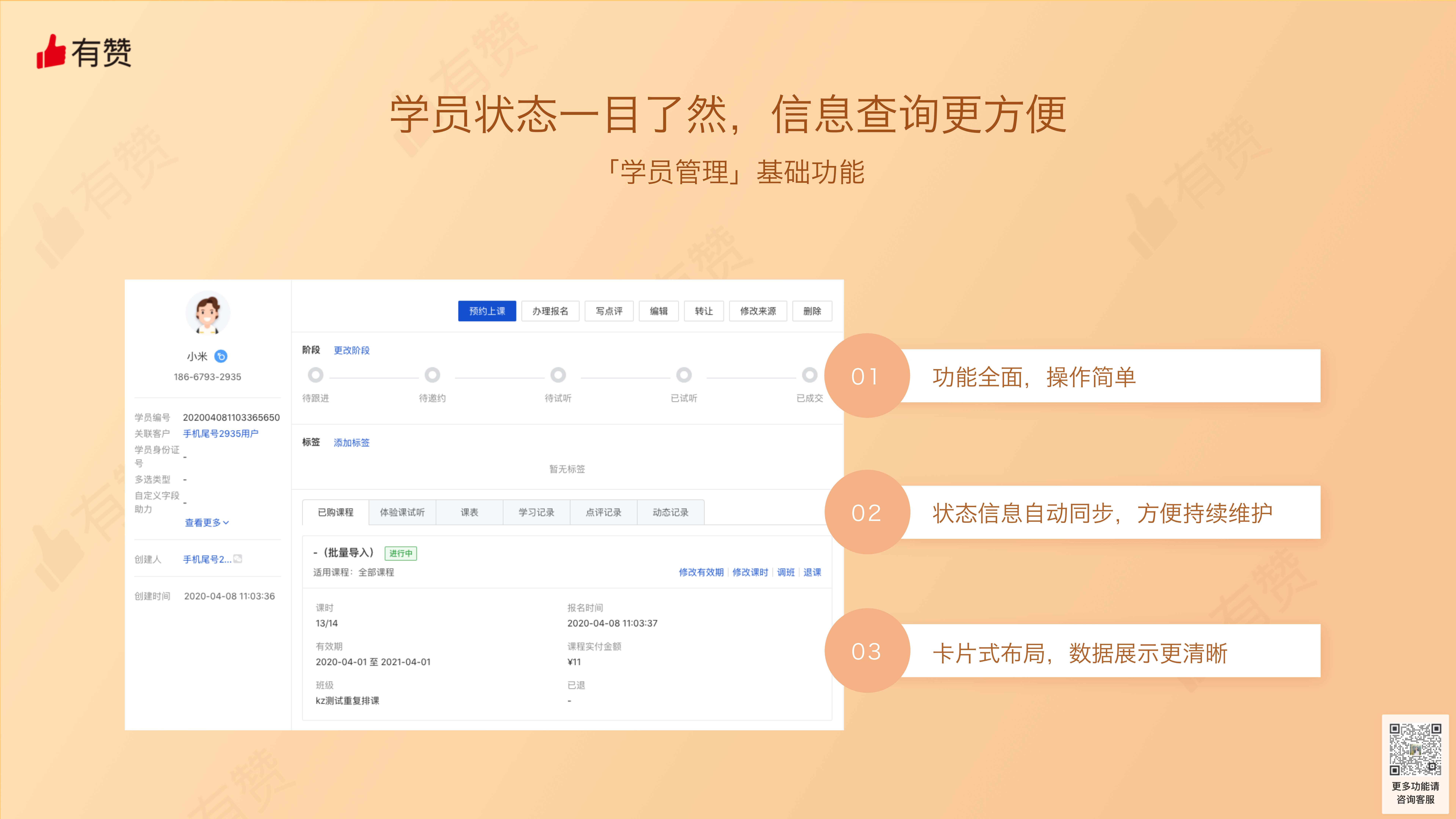Open the 更改阶段 link

351,350
